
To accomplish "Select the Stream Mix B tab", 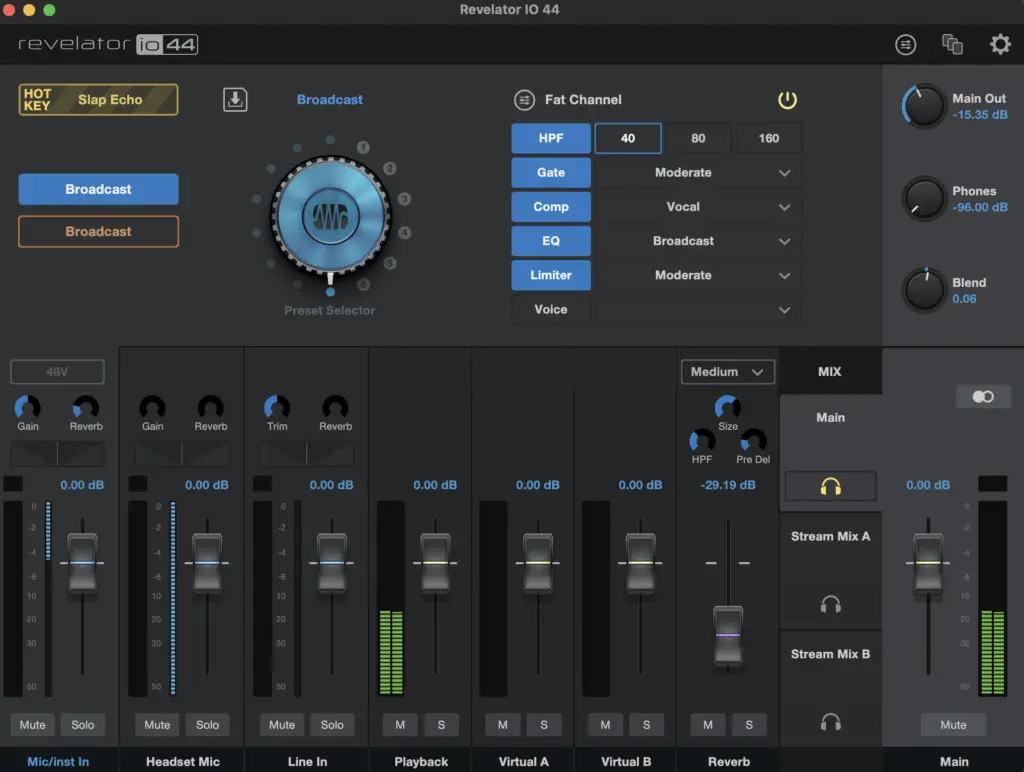I will pos(831,654).
